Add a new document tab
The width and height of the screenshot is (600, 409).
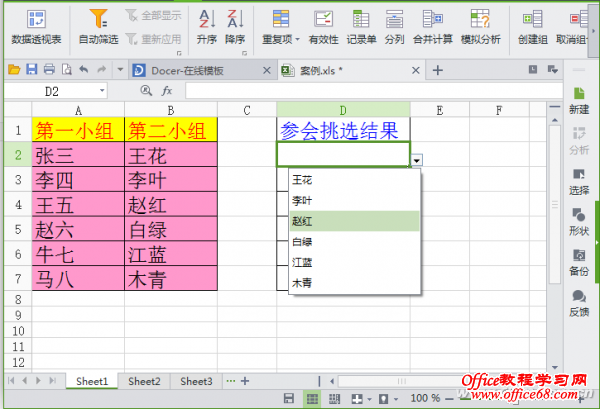tap(438, 70)
